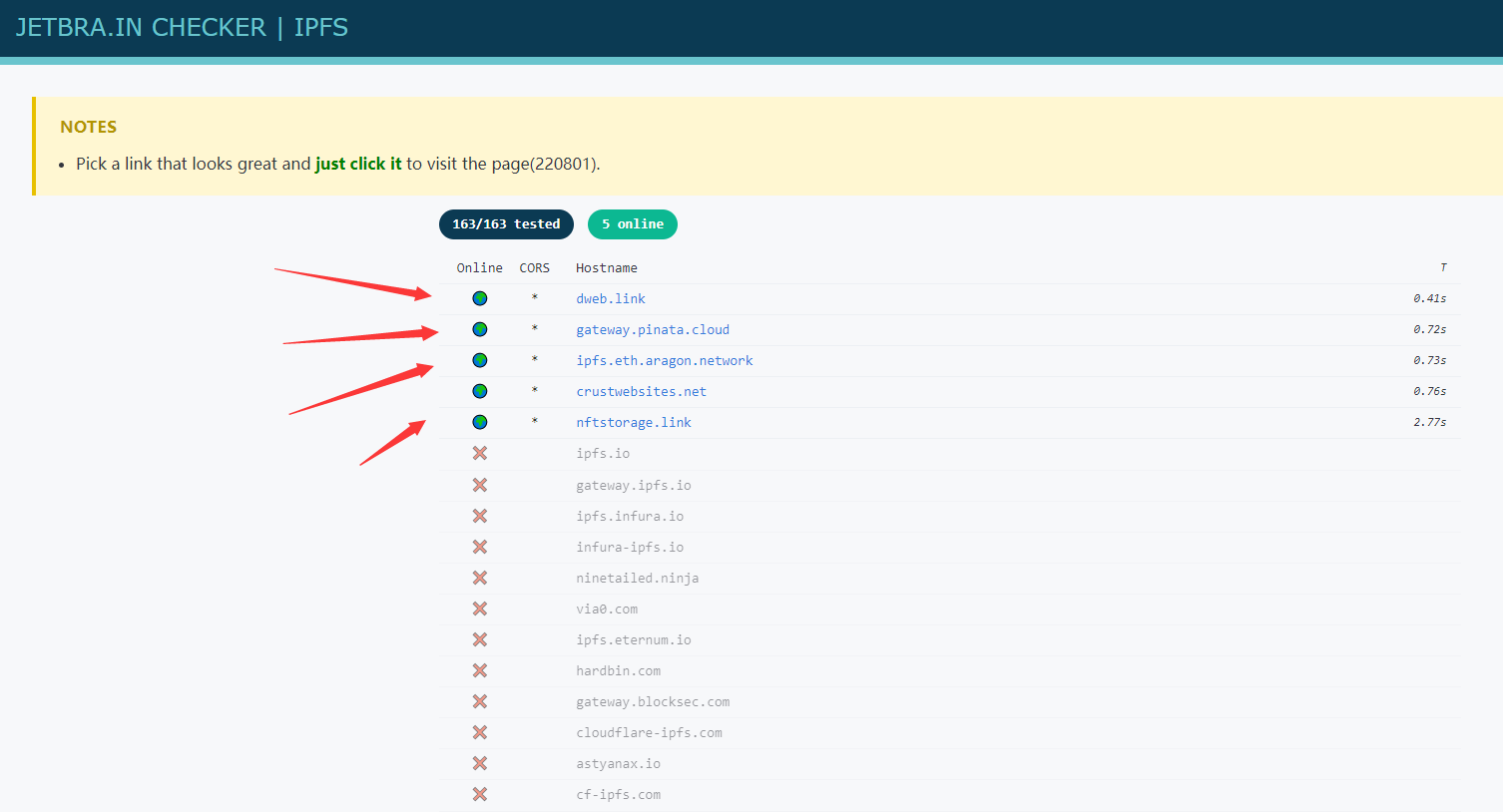
Task: Click the online globe icon for dweb.link
Action: 480,298
